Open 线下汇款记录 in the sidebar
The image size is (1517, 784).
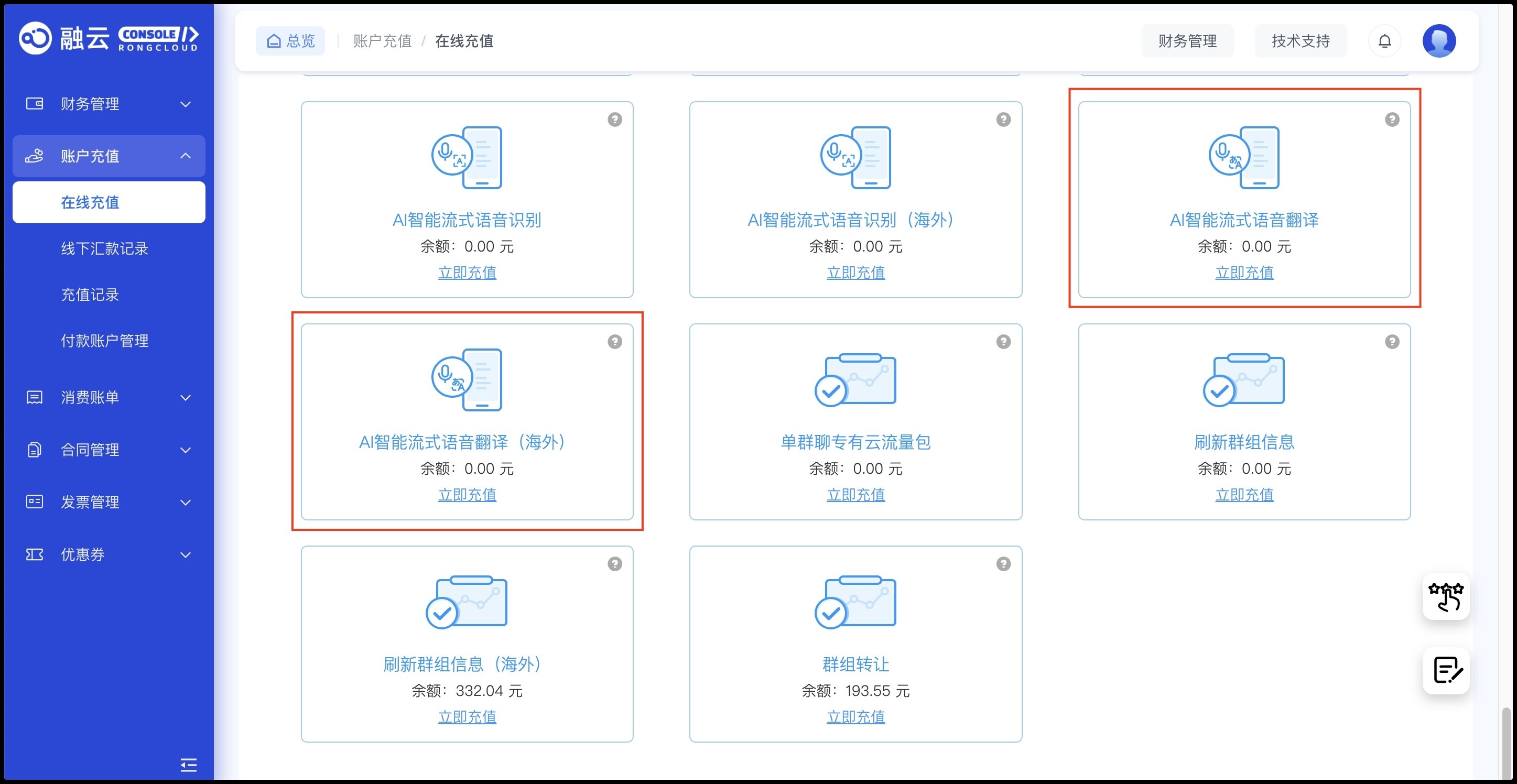104,248
